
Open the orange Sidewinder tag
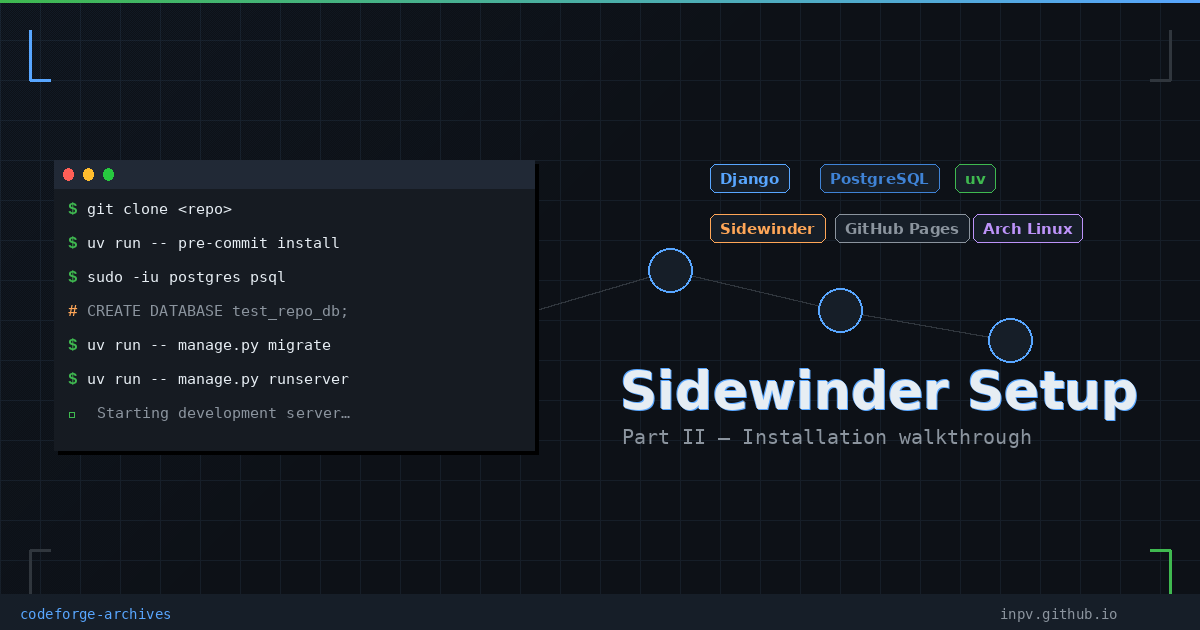click(768, 229)
